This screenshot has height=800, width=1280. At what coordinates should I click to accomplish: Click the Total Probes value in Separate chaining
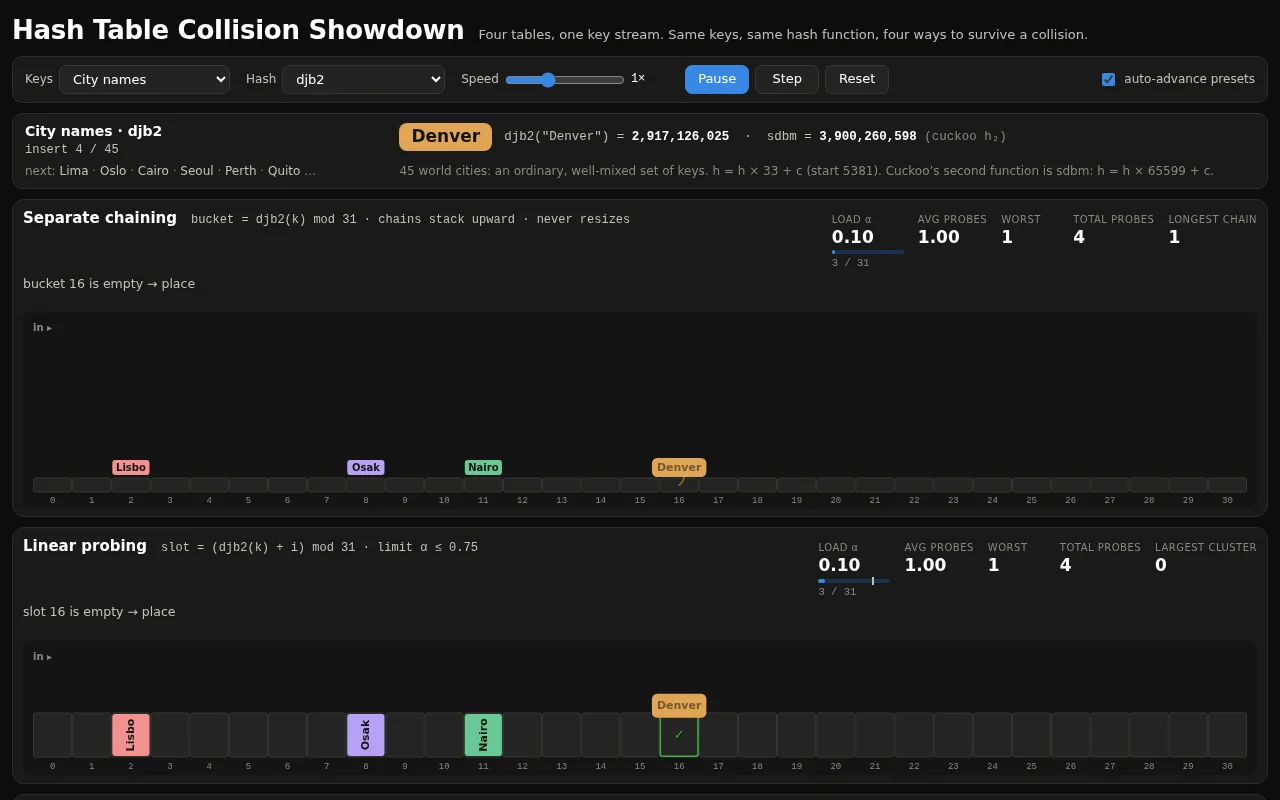point(1079,237)
